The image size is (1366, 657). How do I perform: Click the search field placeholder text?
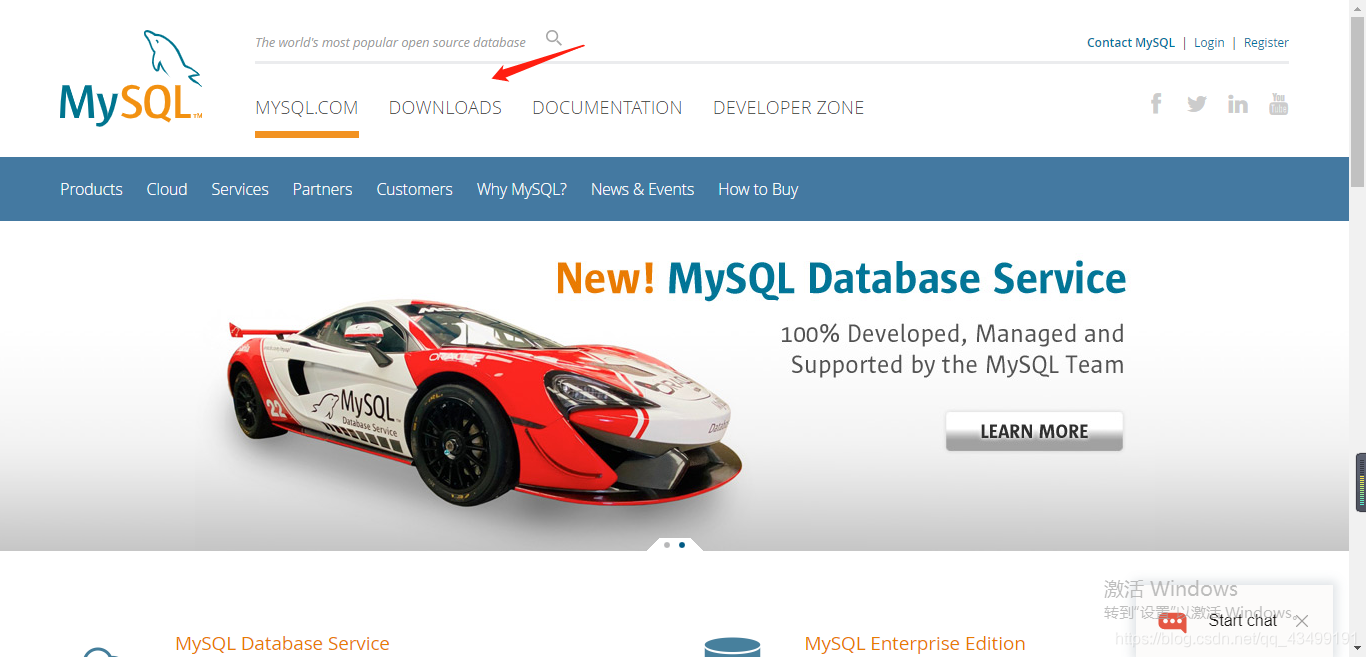[390, 42]
